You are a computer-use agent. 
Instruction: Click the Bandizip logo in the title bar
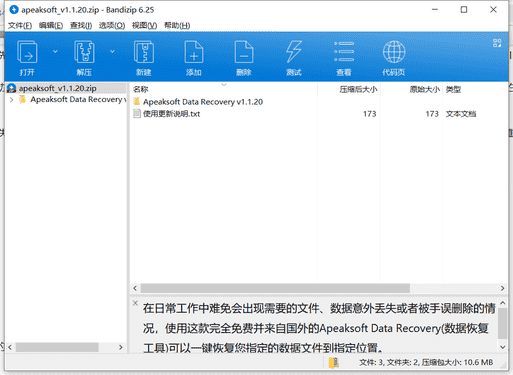coord(14,10)
